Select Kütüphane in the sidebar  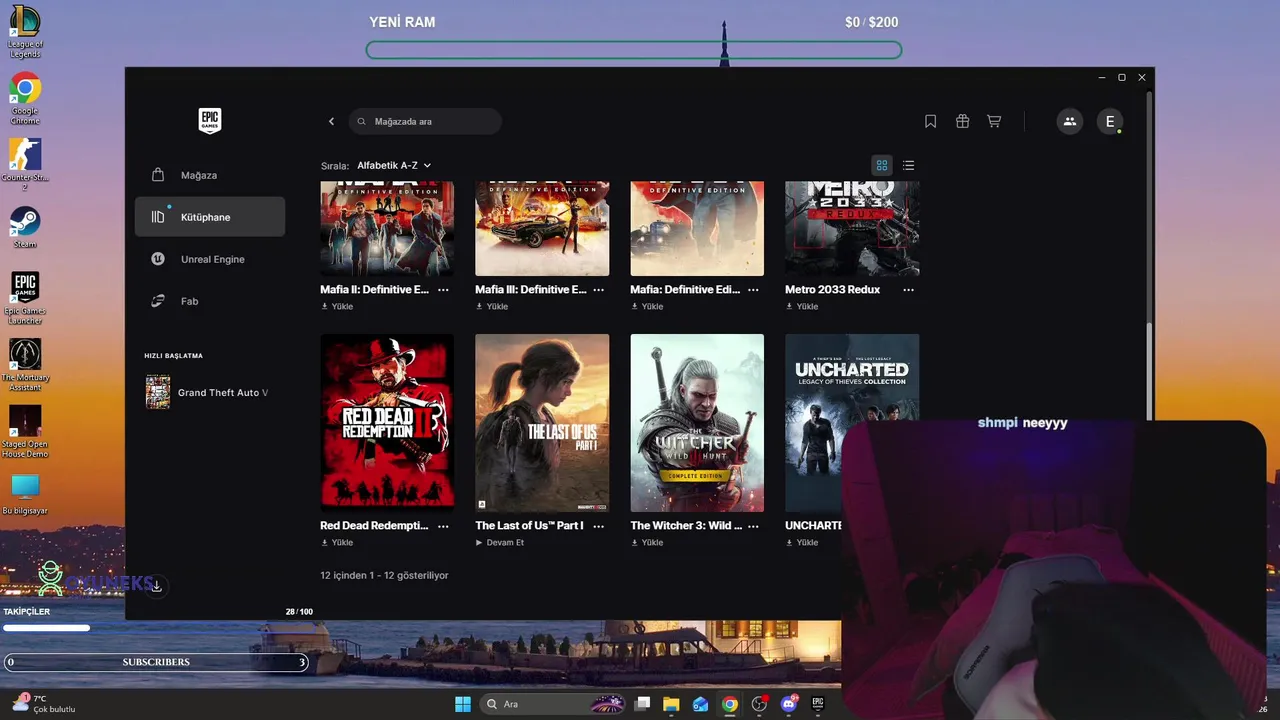click(x=210, y=217)
